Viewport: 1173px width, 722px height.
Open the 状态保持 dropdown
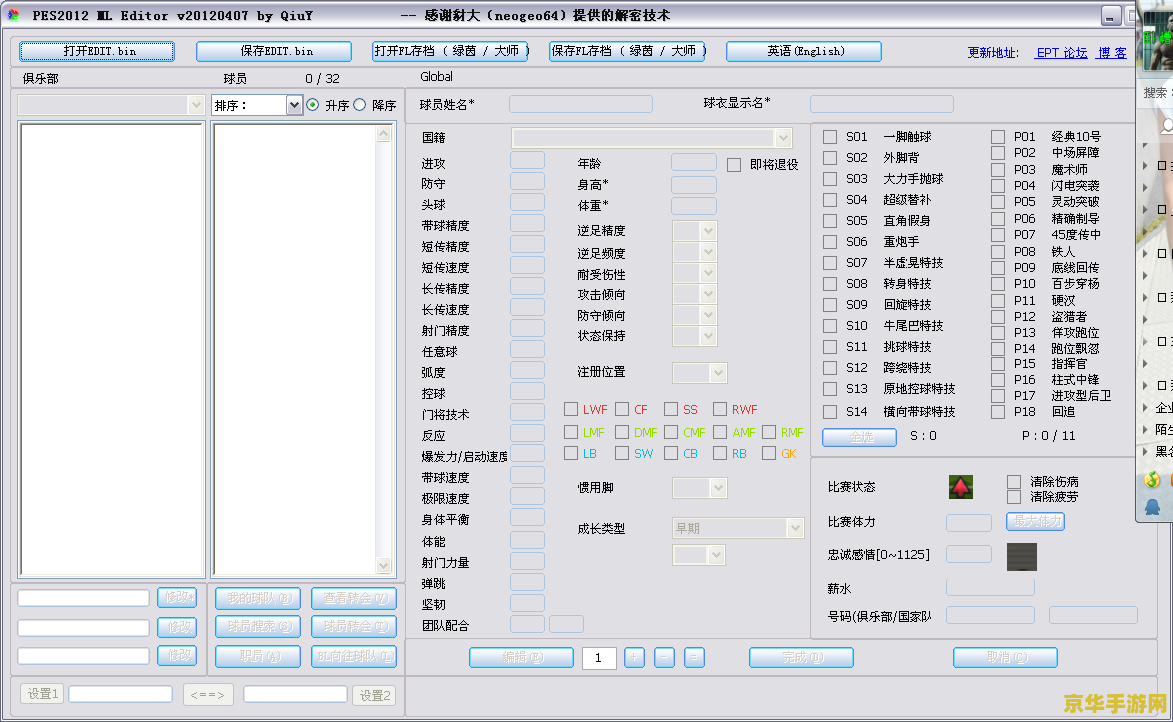coord(694,337)
